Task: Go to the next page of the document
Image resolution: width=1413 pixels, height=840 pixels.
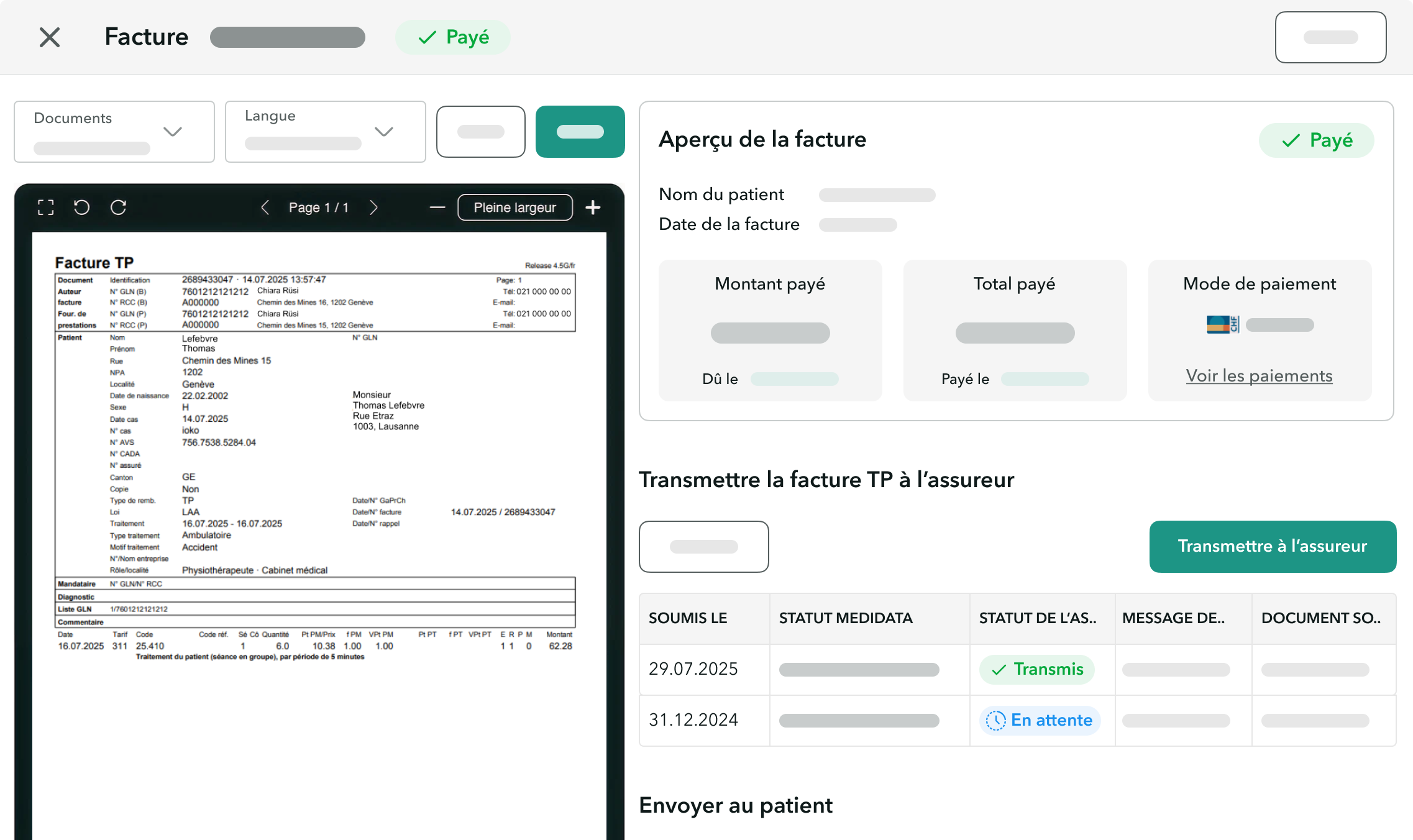Action: pos(373,208)
